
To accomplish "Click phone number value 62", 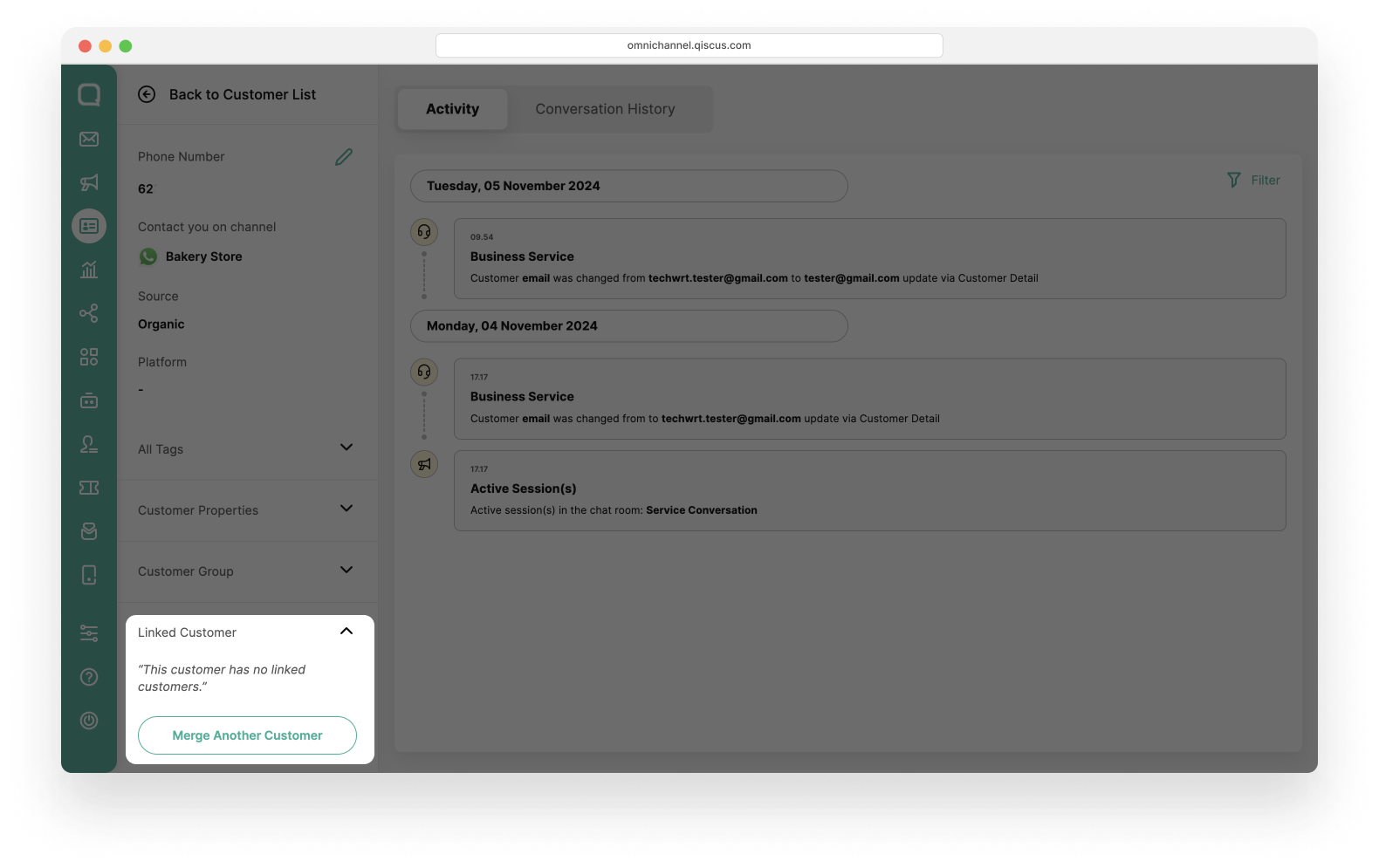I will coord(146,188).
